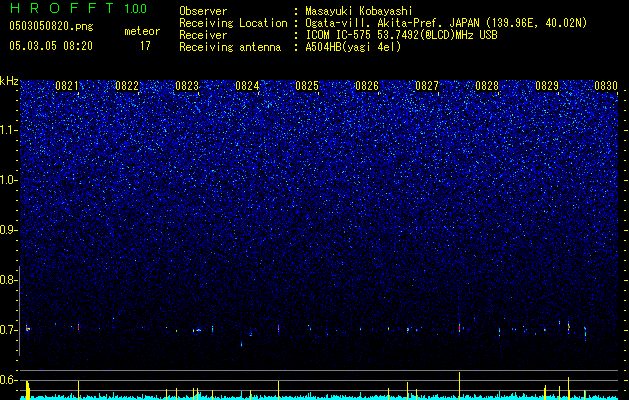Click the version number 1.0.0
The image size is (629, 400).
135,8
